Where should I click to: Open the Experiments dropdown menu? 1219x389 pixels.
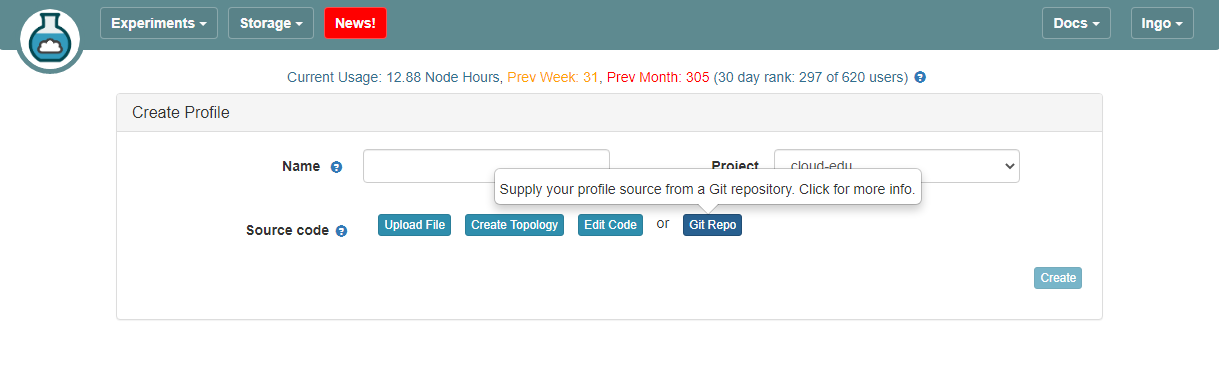click(x=159, y=23)
